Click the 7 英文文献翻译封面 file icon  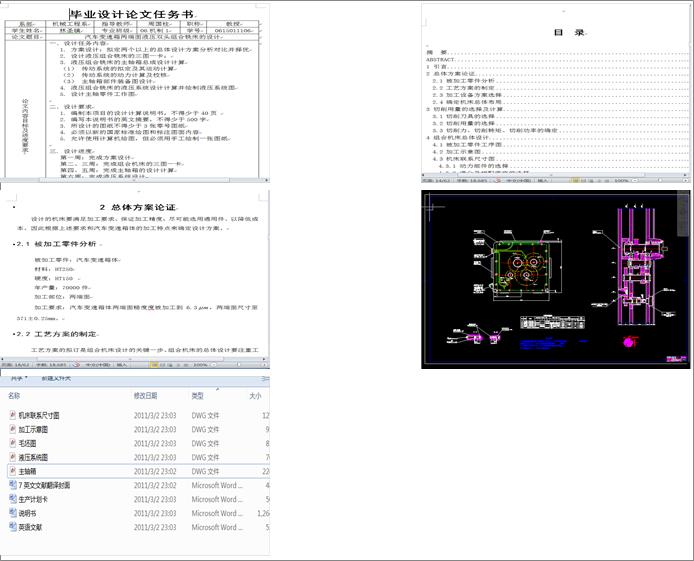point(11,485)
